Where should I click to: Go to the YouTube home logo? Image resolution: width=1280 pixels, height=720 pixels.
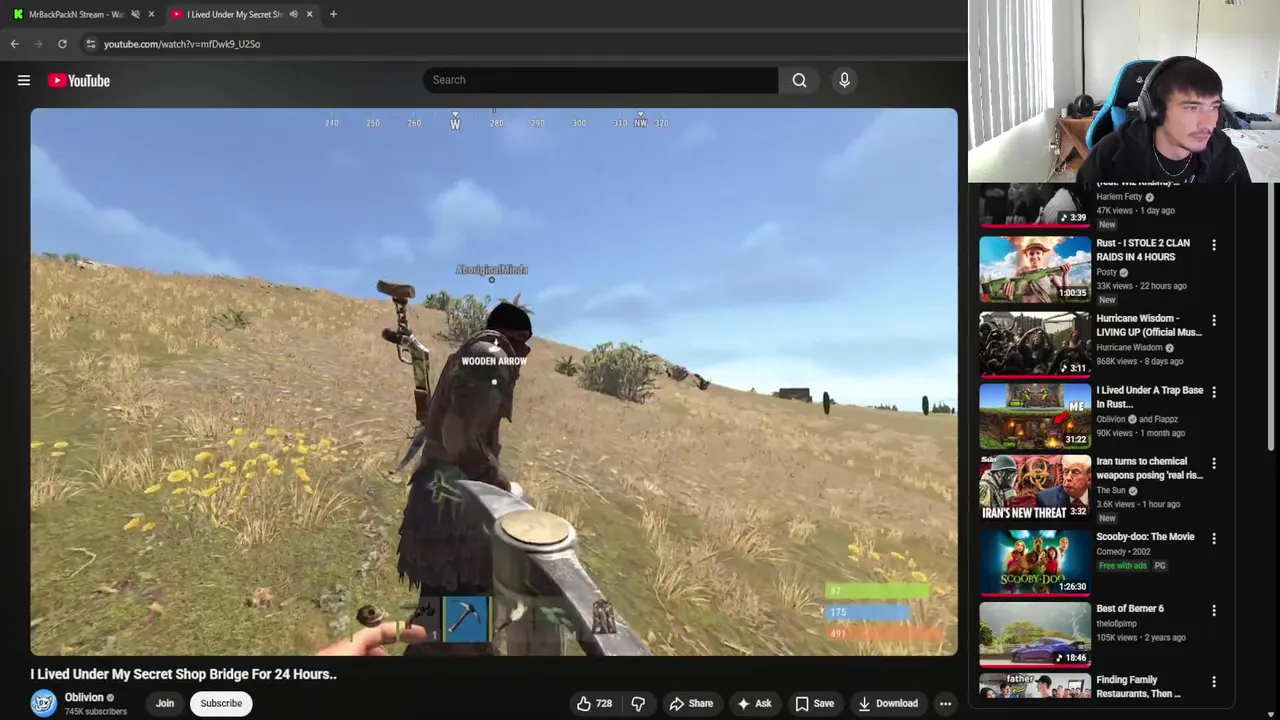coord(79,80)
